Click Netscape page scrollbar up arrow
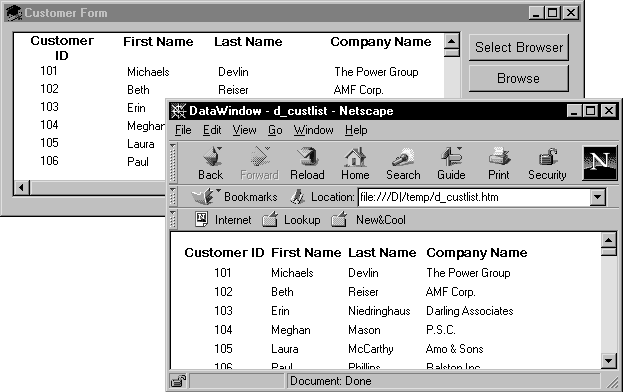The image size is (625, 392). tap(608, 240)
